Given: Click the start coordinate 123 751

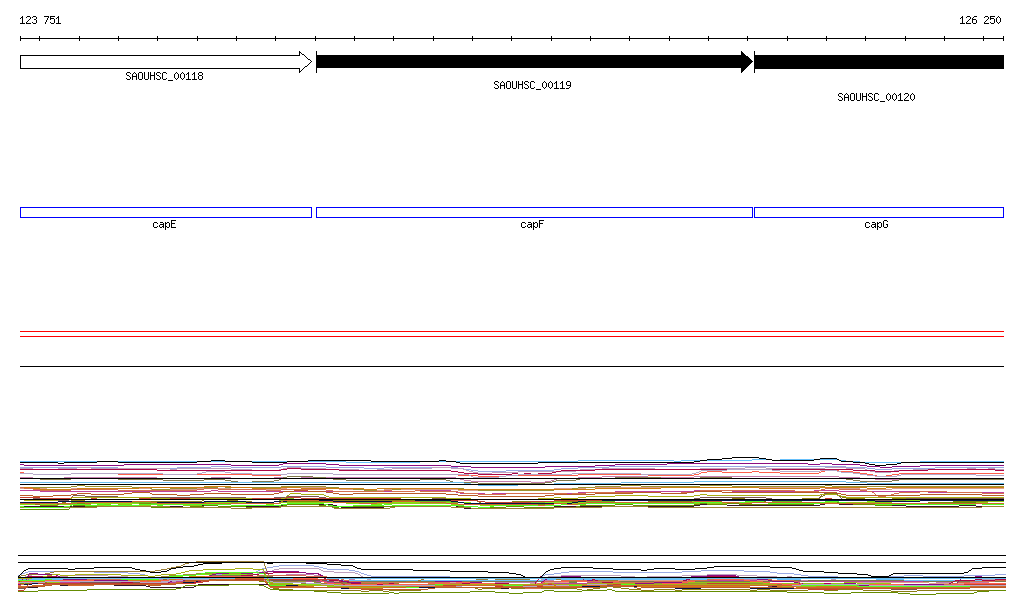Looking at the screenshot, I should pos(40,20).
